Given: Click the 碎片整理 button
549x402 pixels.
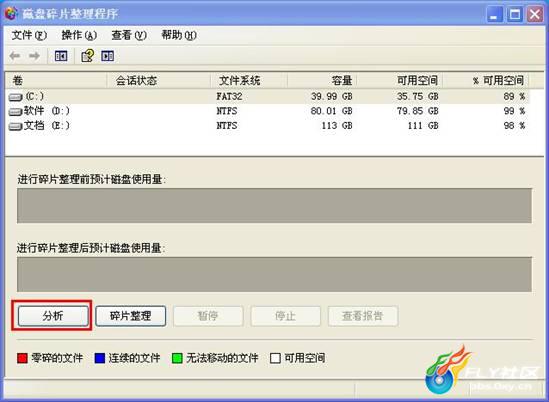Looking at the screenshot, I should pos(131,316).
